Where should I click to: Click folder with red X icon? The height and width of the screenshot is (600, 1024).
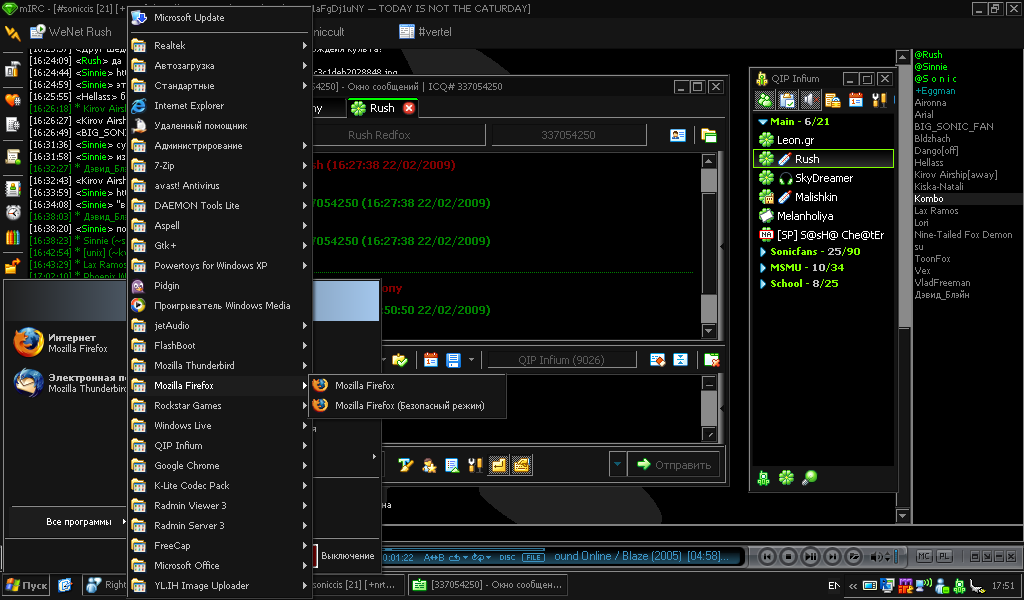pos(712,360)
